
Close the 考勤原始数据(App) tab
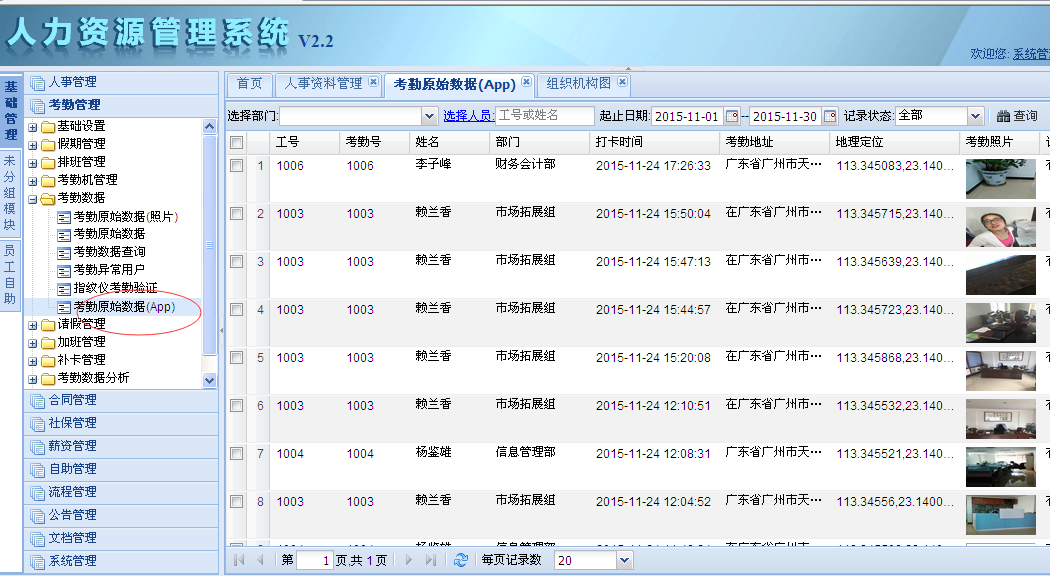(526, 82)
